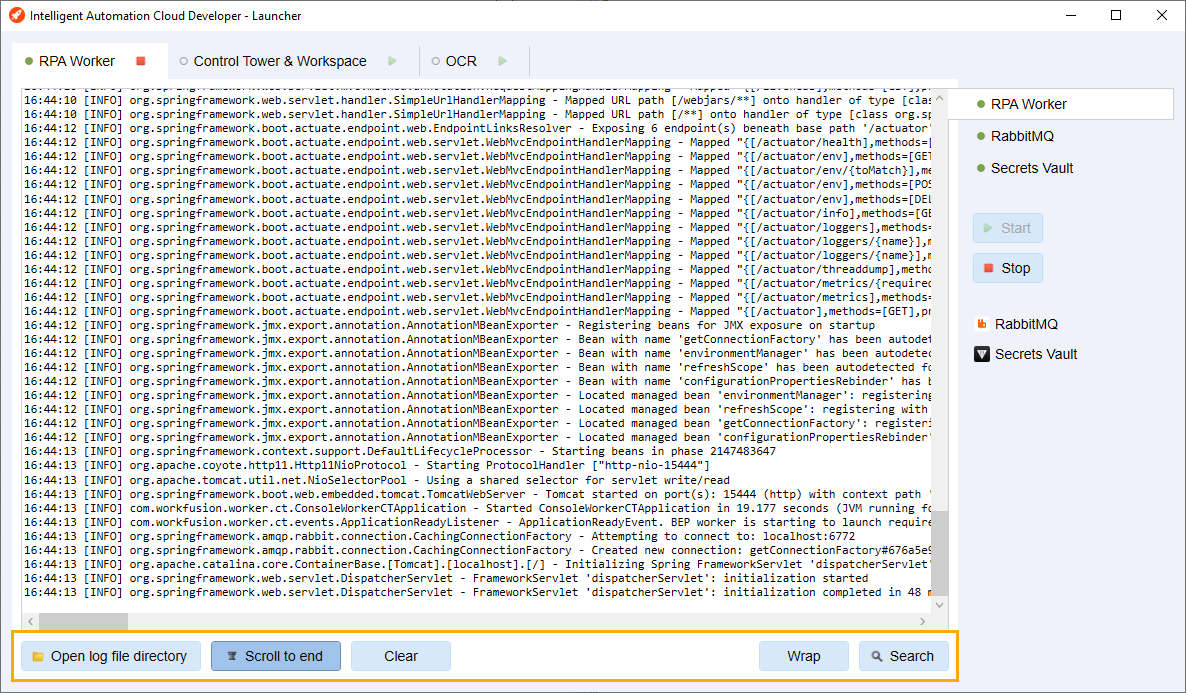
Task: Select RabbitMQ in the component status list
Action: [x=1022, y=136]
